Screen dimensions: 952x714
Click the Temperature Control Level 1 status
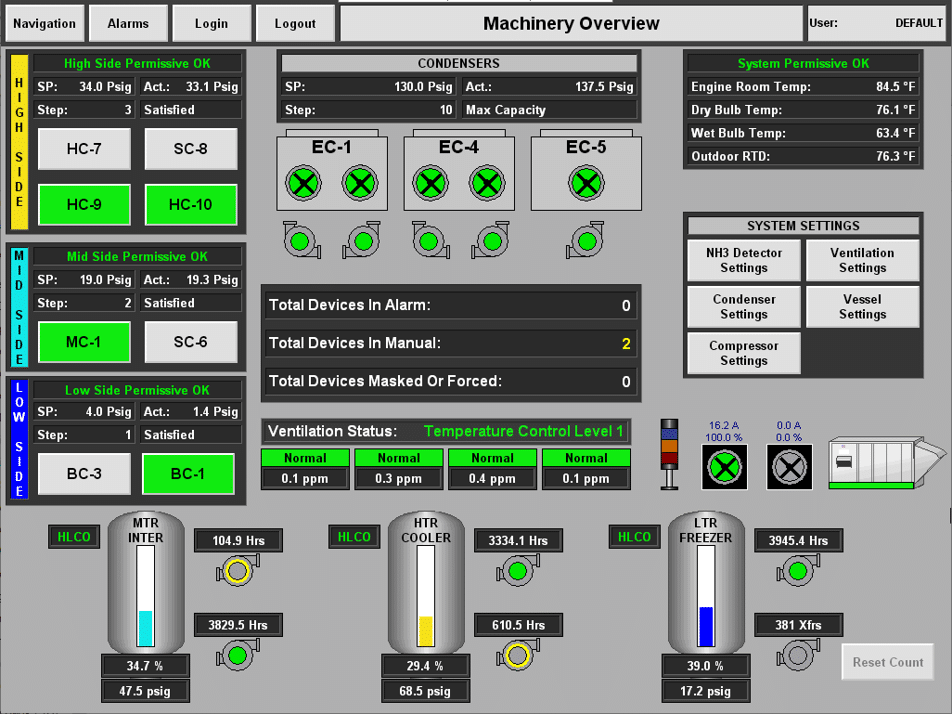click(523, 431)
